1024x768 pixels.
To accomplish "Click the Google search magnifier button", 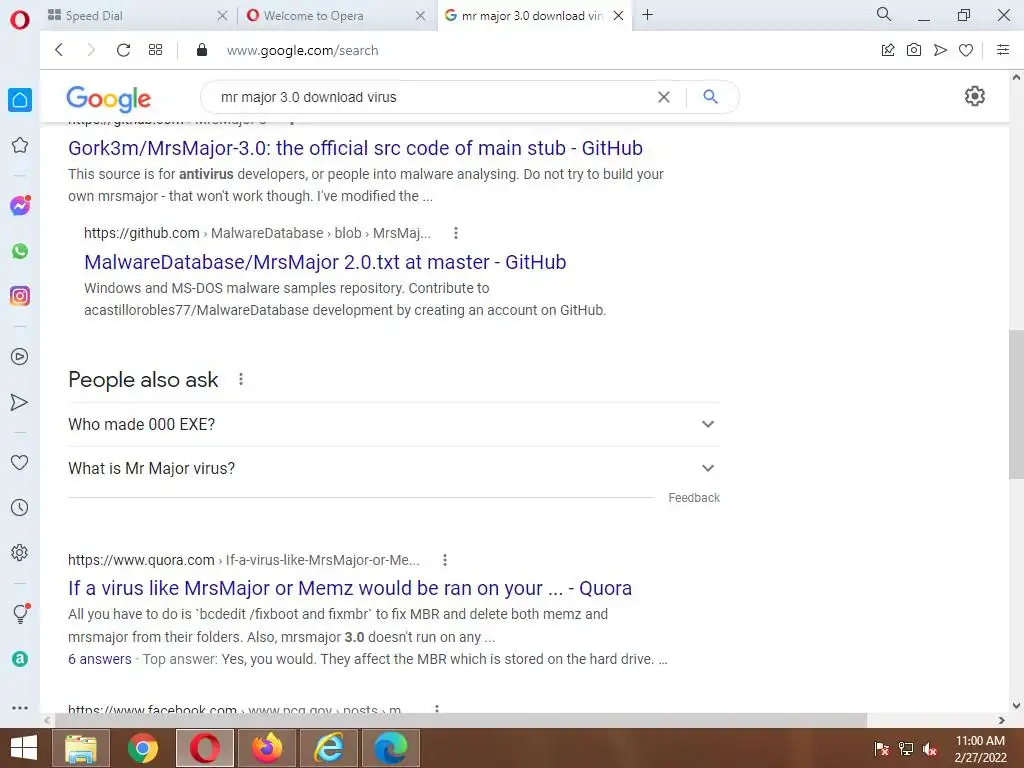I will tap(711, 97).
